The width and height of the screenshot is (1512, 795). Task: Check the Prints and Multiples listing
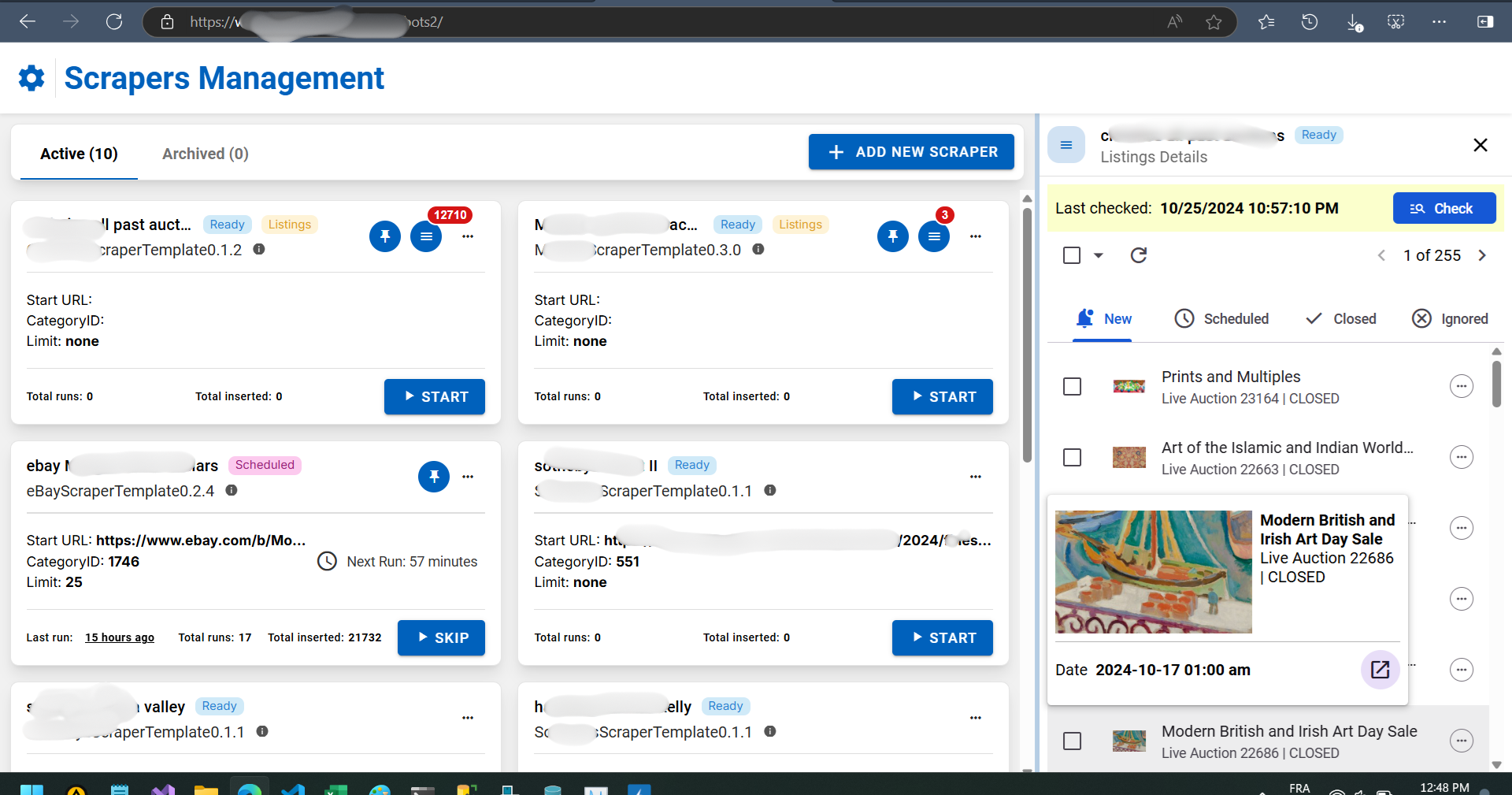pyautogui.click(x=1072, y=387)
